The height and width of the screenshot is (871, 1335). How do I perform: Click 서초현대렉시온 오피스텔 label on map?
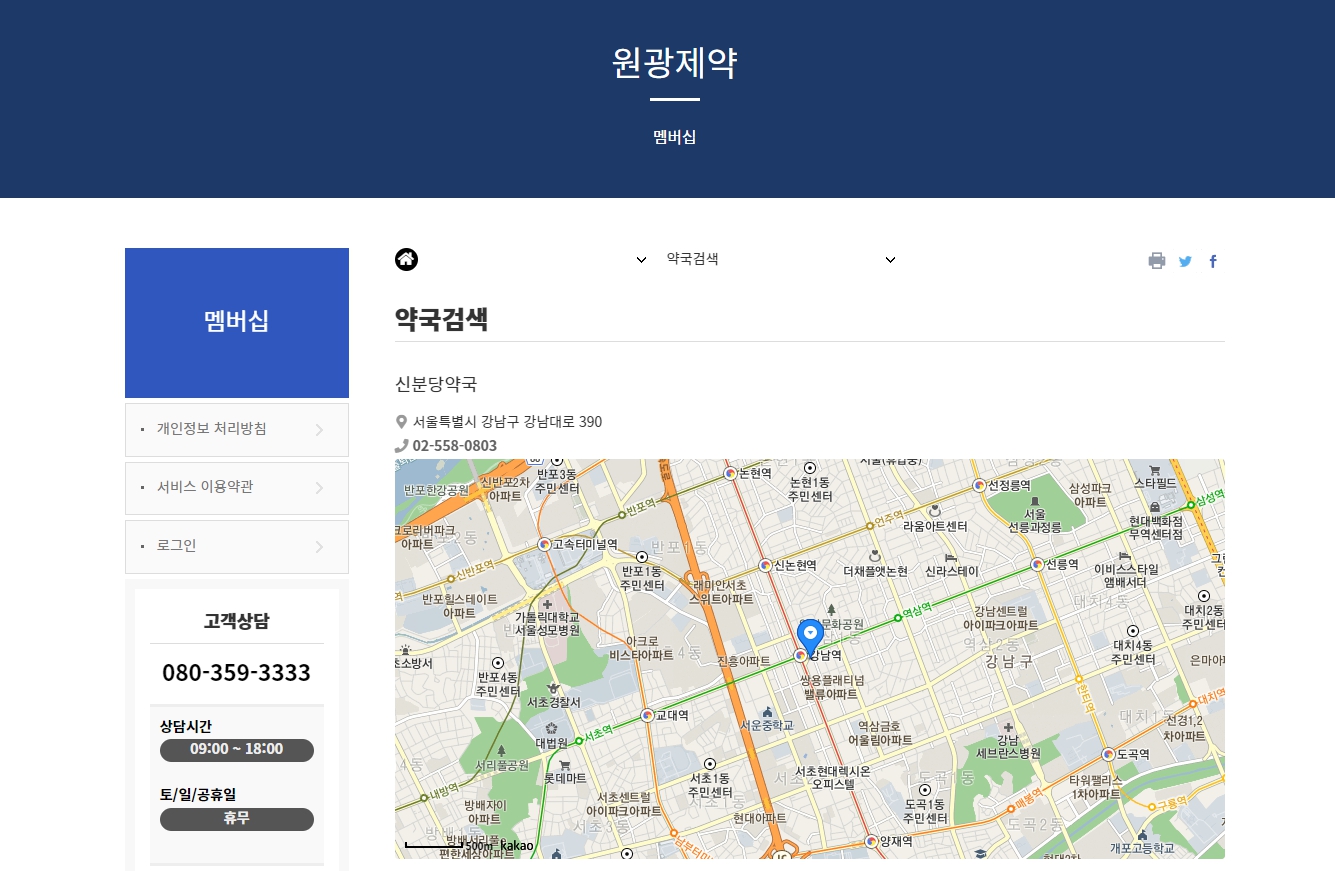833,778
